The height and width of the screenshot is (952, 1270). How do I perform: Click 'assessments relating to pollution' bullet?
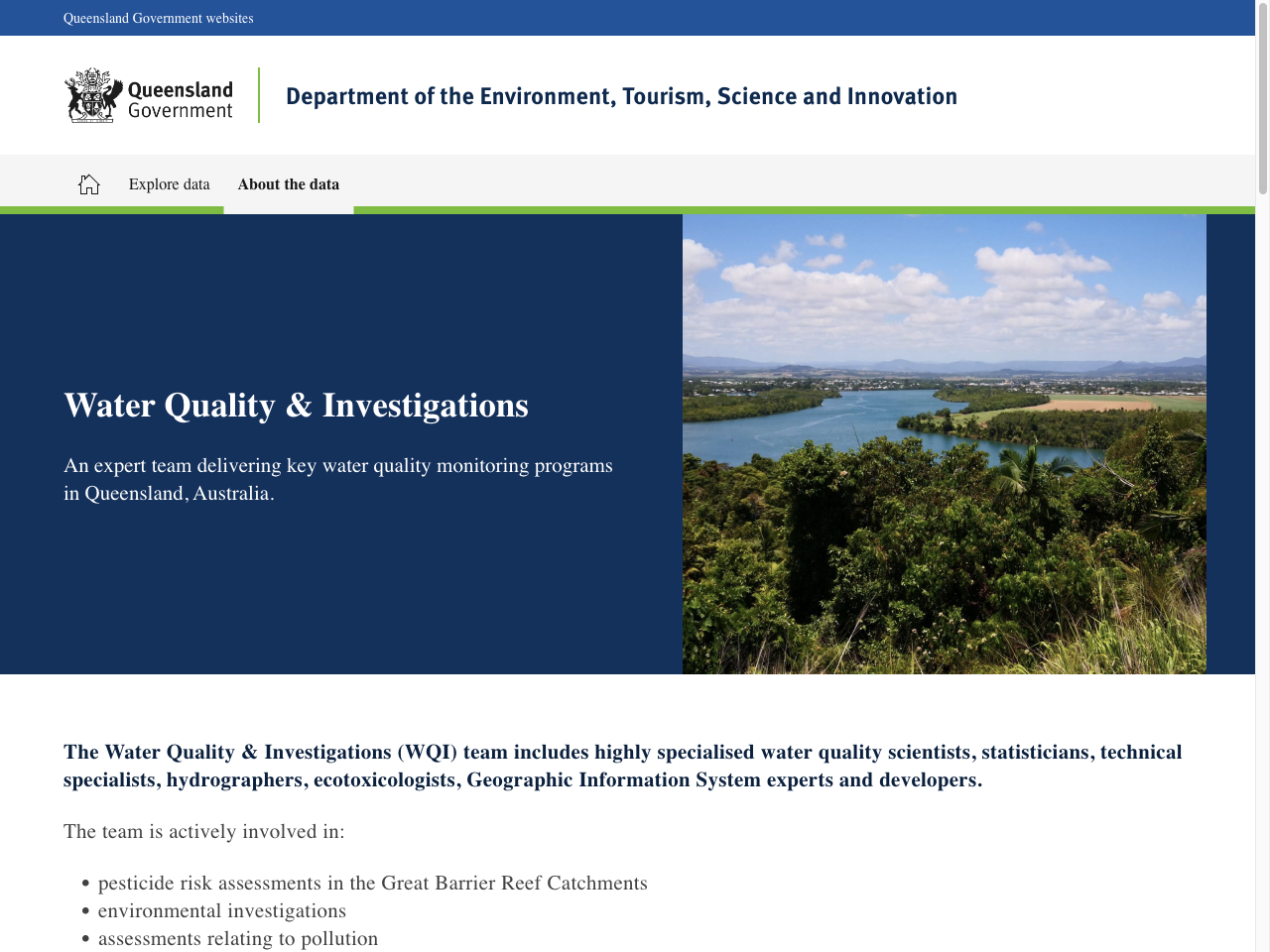[x=238, y=938]
